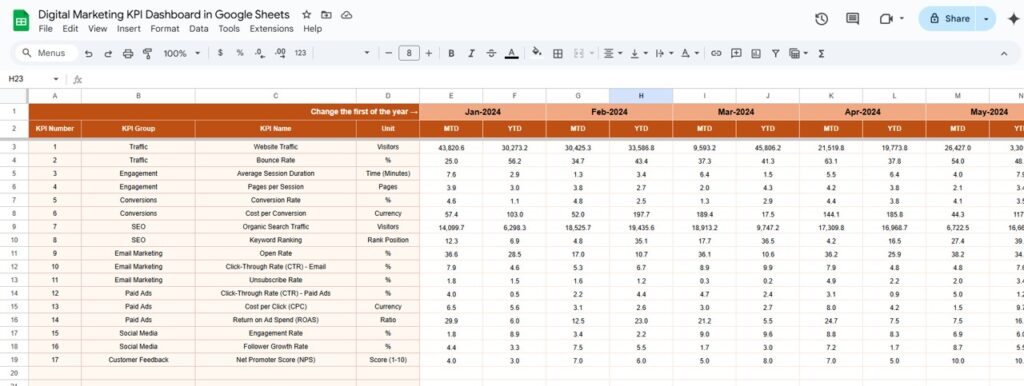
Task: Open horizontal align options
Action: [612, 54]
